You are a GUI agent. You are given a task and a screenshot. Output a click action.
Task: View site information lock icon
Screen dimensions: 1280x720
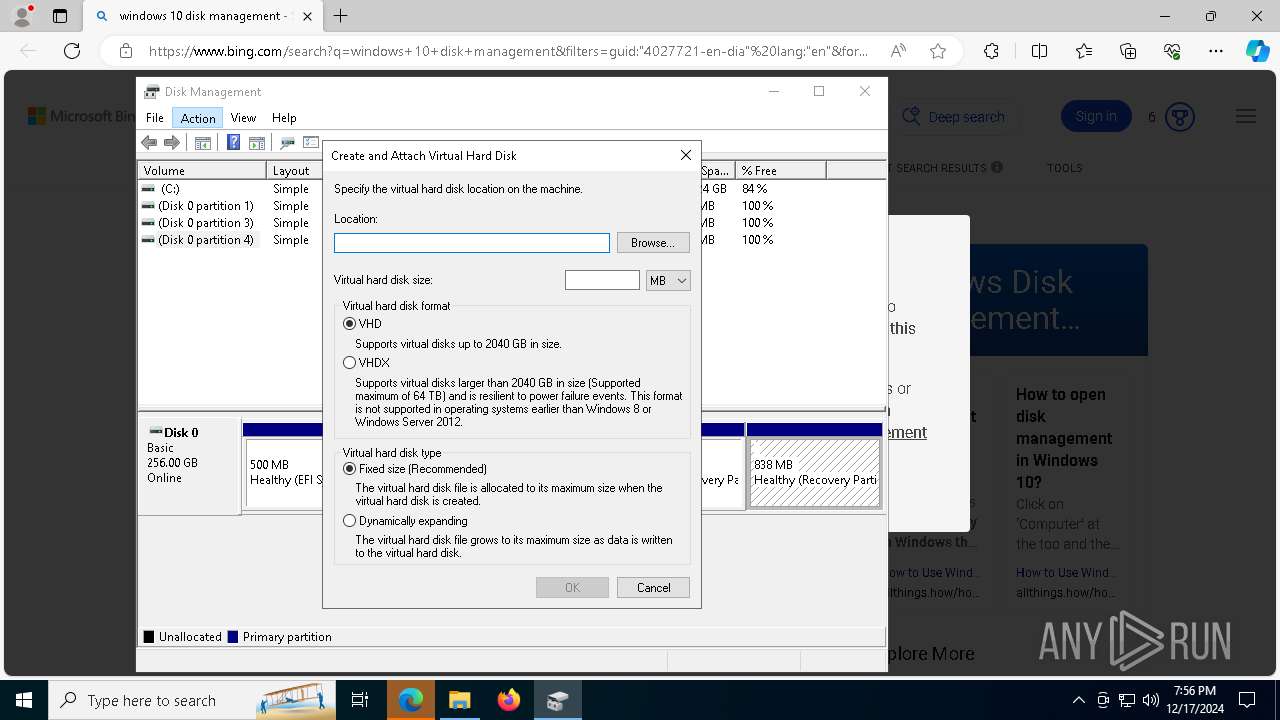[x=125, y=51]
